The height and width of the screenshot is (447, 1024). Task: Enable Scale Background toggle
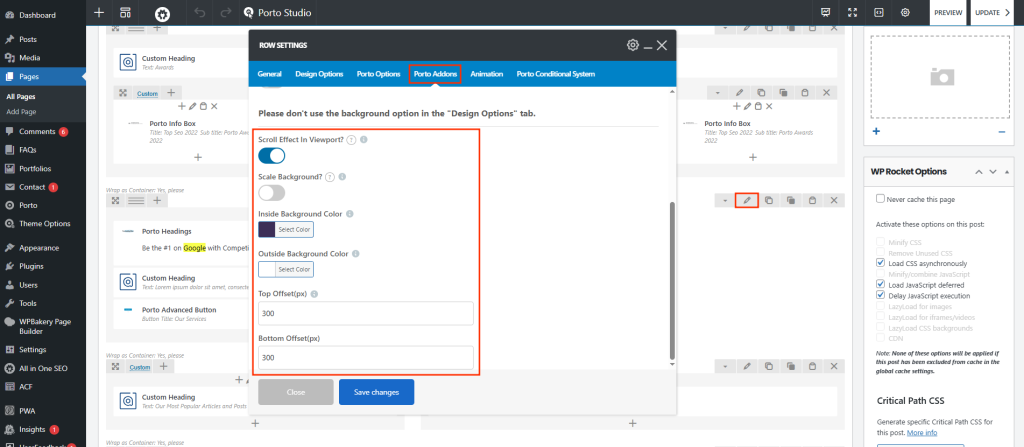(x=272, y=193)
